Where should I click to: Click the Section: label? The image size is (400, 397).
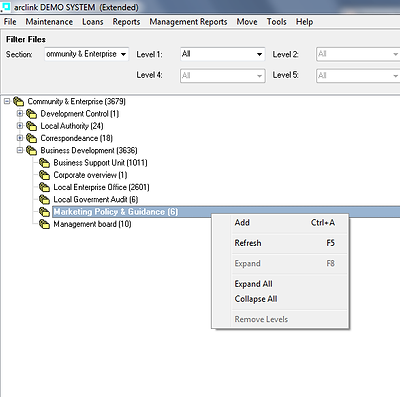19,54
